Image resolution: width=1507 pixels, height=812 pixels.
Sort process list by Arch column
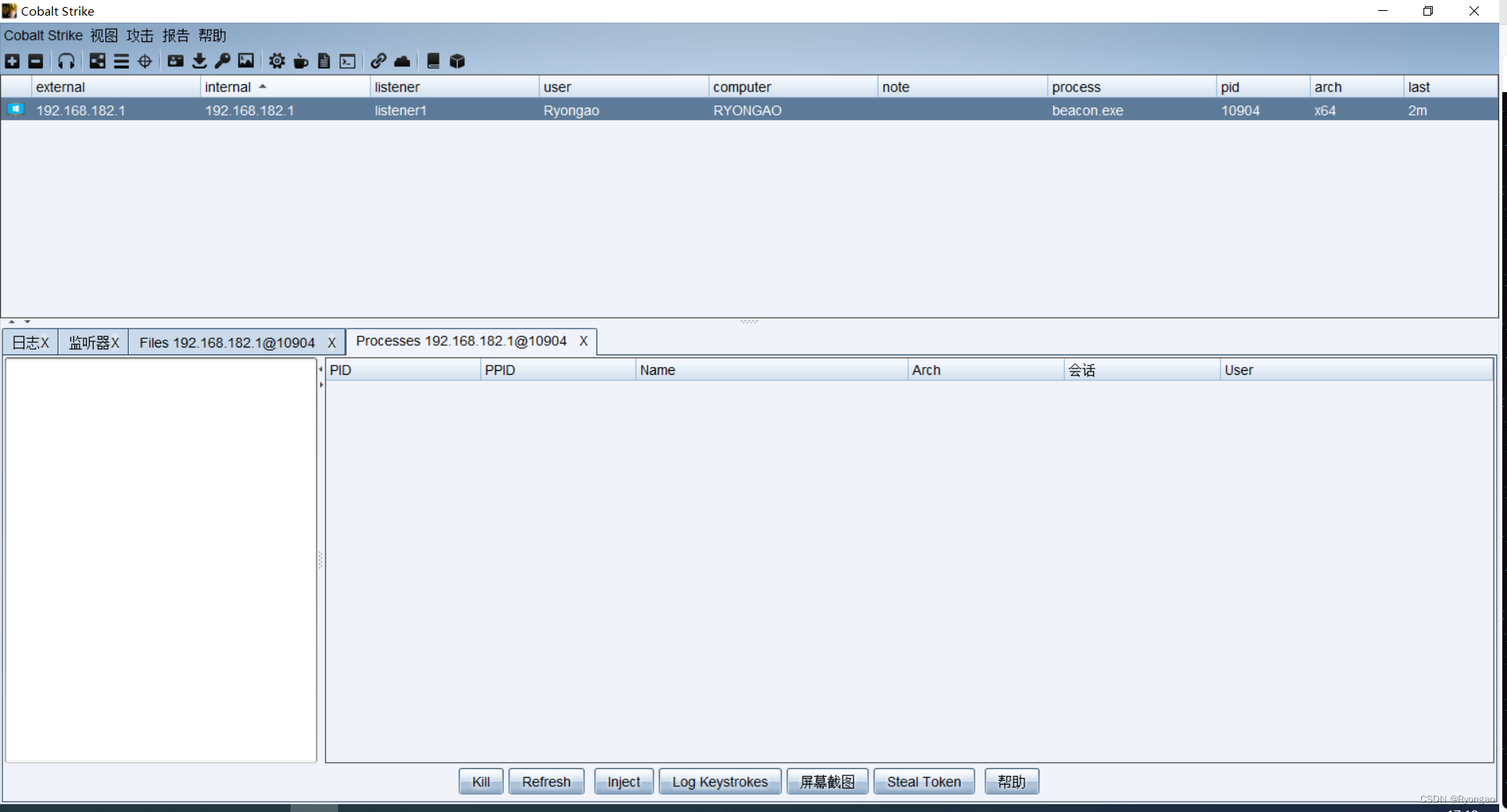[x=986, y=370]
